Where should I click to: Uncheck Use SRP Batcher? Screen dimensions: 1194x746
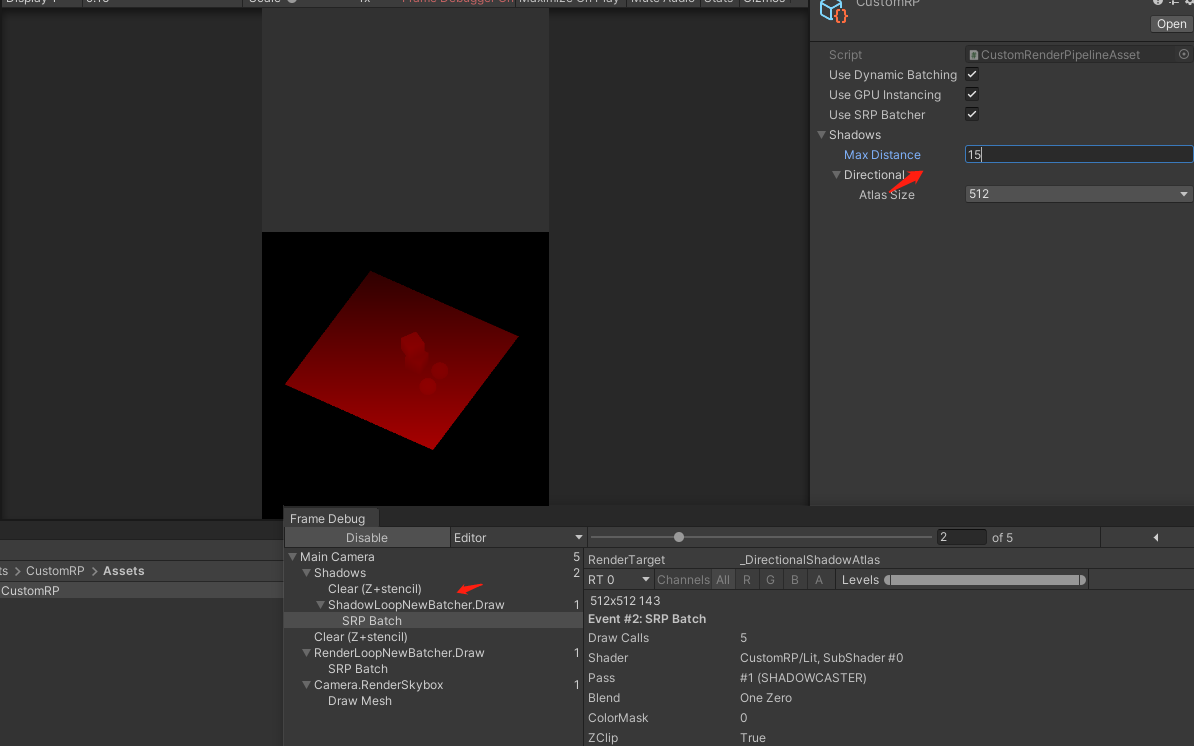pyautogui.click(x=972, y=114)
